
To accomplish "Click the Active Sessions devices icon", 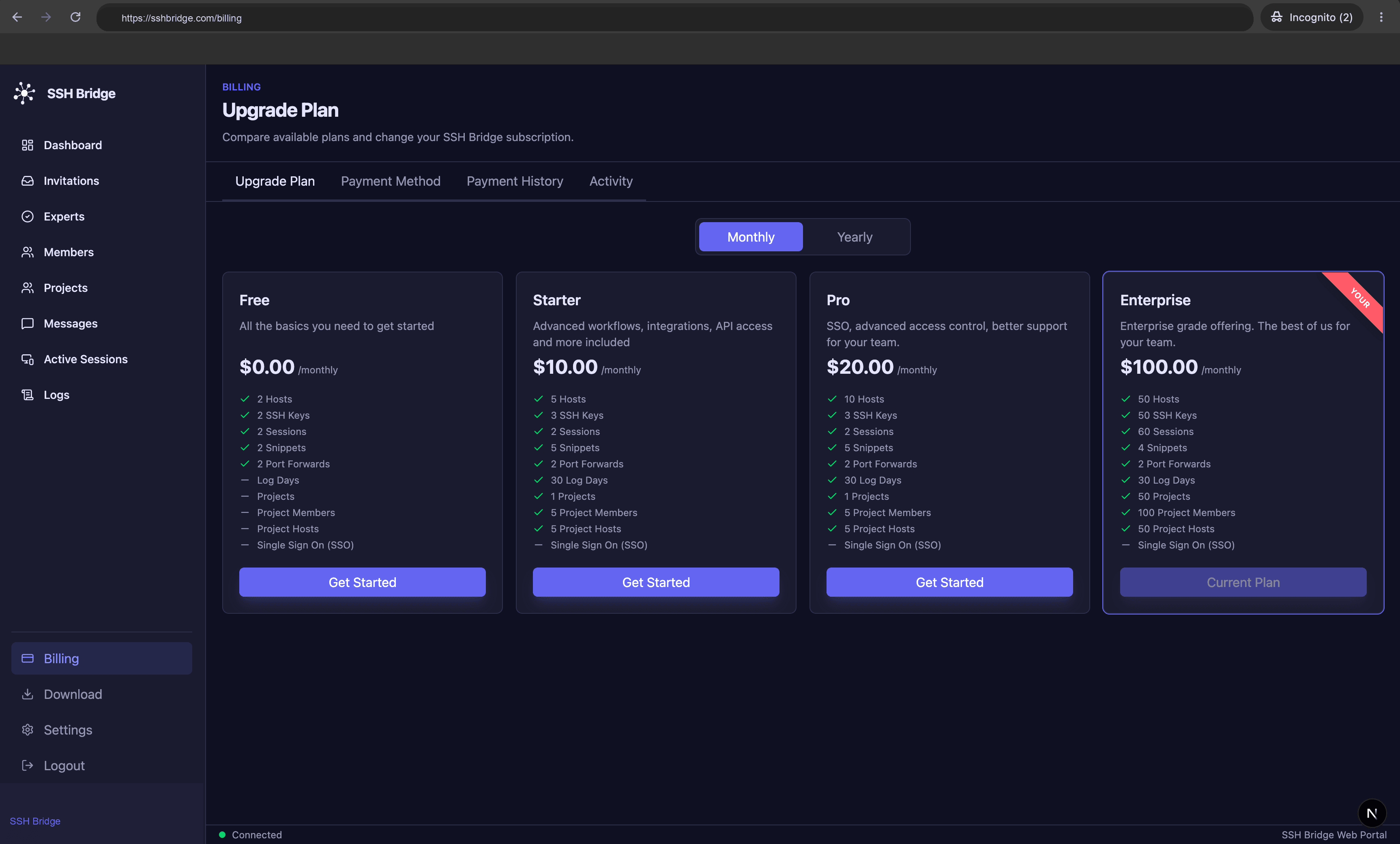I will [27, 360].
